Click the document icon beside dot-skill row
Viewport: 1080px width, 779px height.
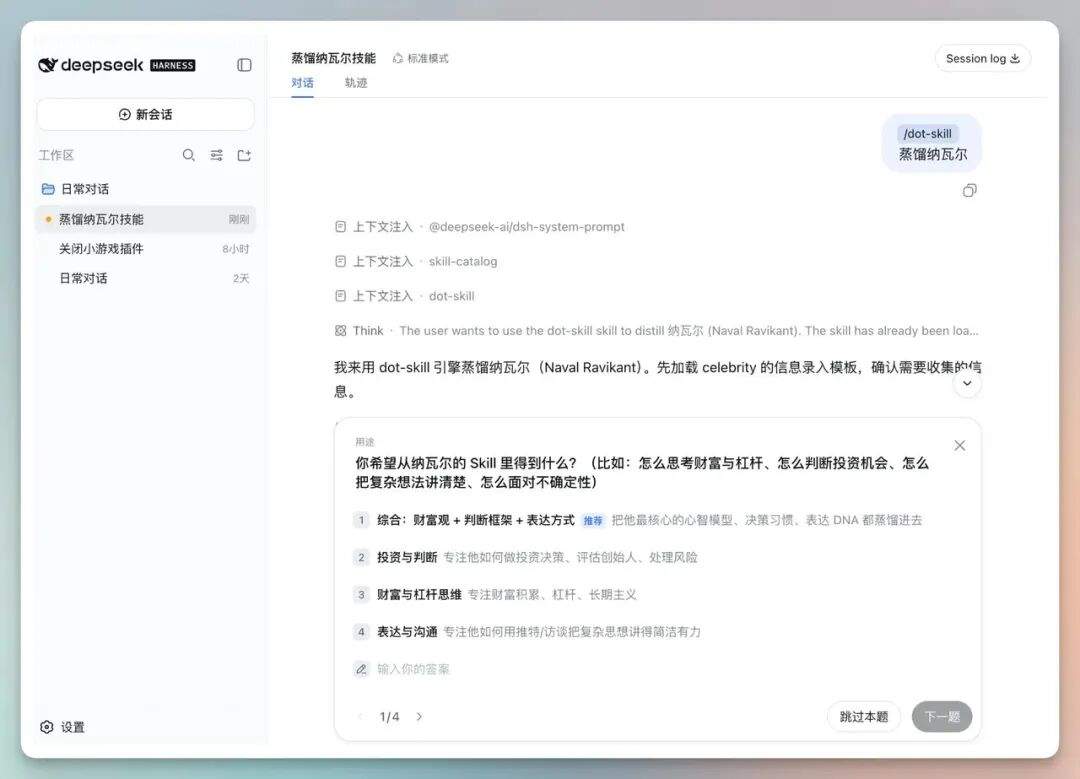pos(340,296)
